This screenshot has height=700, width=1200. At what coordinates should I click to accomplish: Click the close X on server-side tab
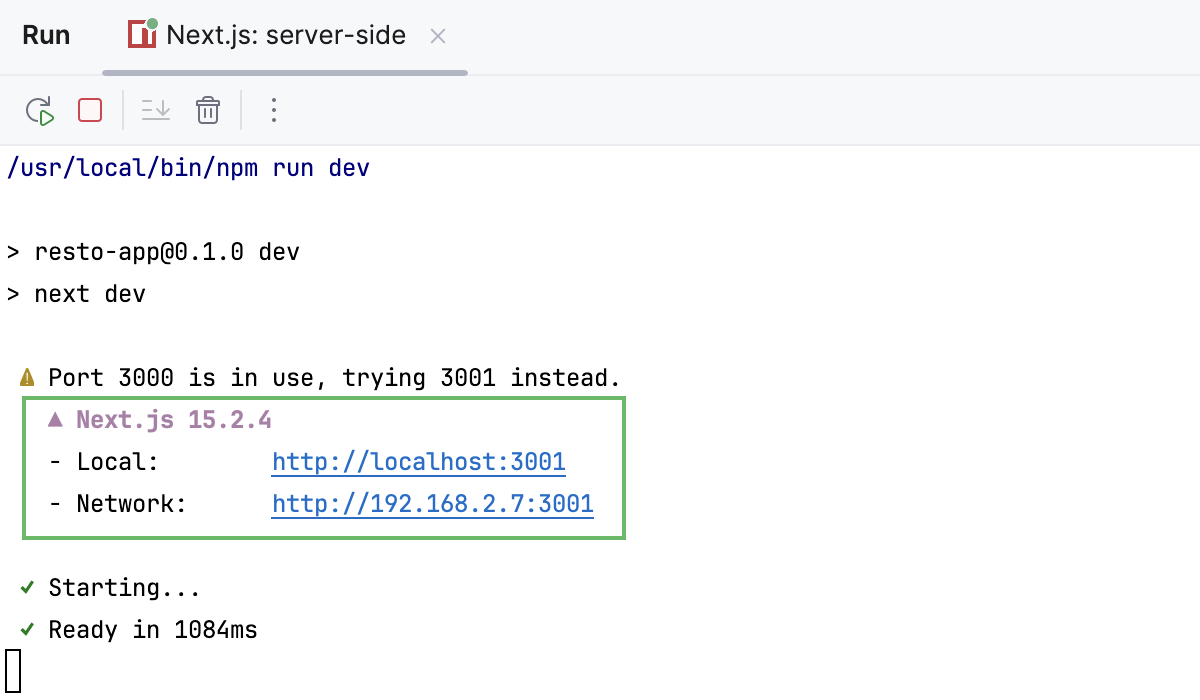pos(437,36)
